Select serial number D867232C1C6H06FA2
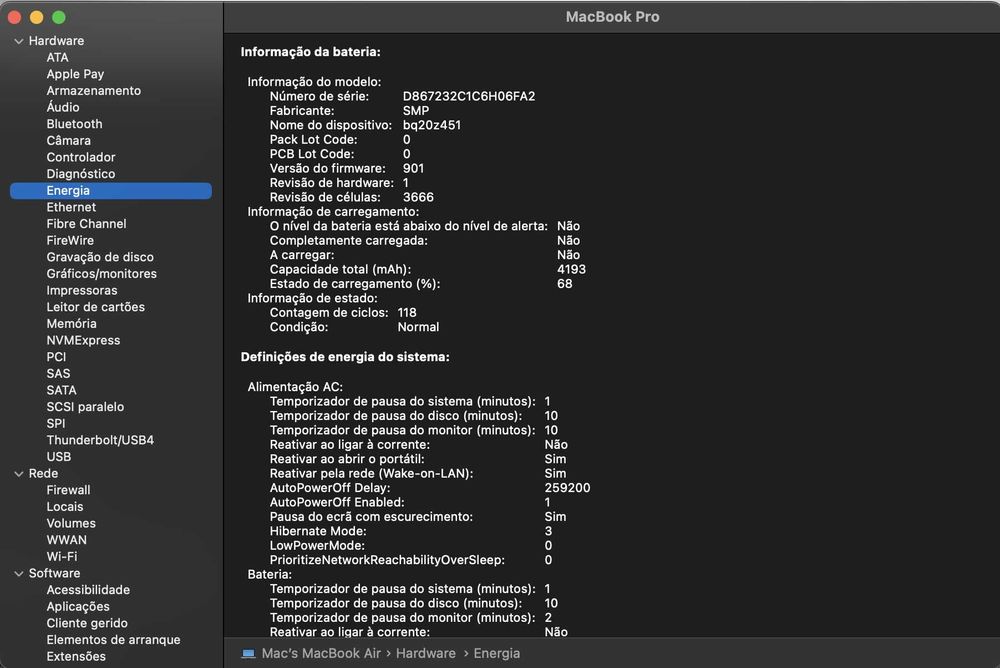The image size is (1000, 668). 469,96
